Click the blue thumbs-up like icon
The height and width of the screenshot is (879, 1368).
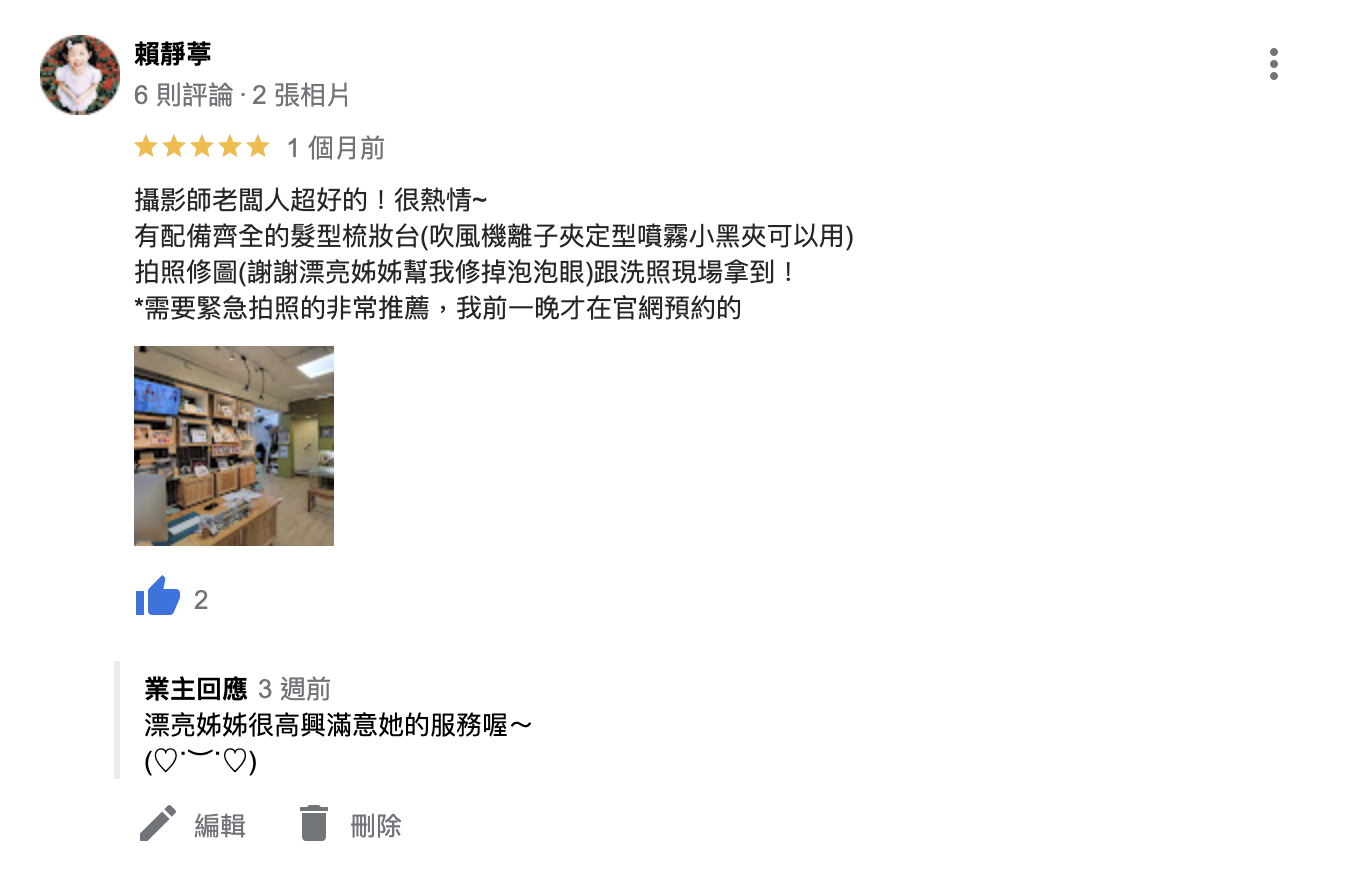point(158,596)
